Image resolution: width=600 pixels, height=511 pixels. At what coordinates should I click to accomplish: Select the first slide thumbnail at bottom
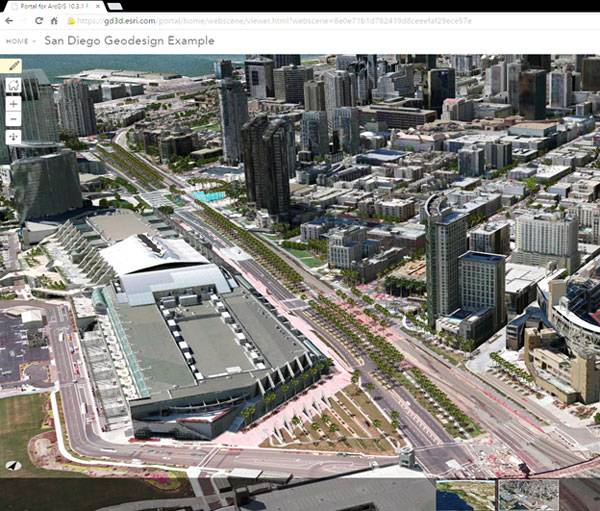point(465,495)
